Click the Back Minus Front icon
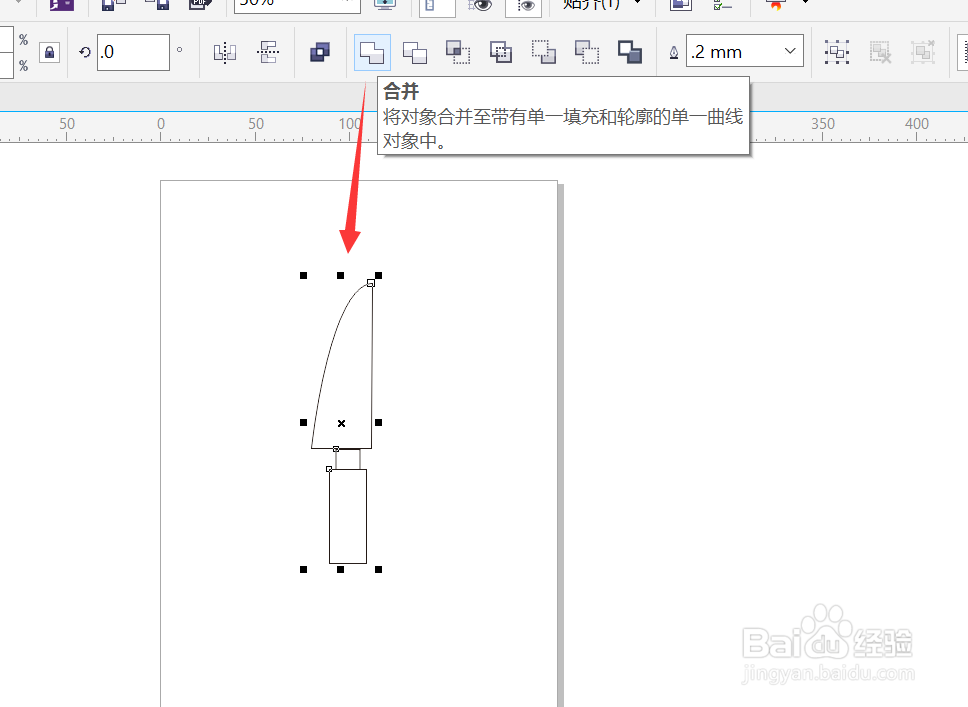Viewport: 968px width, 707px height. tap(586, 52)
